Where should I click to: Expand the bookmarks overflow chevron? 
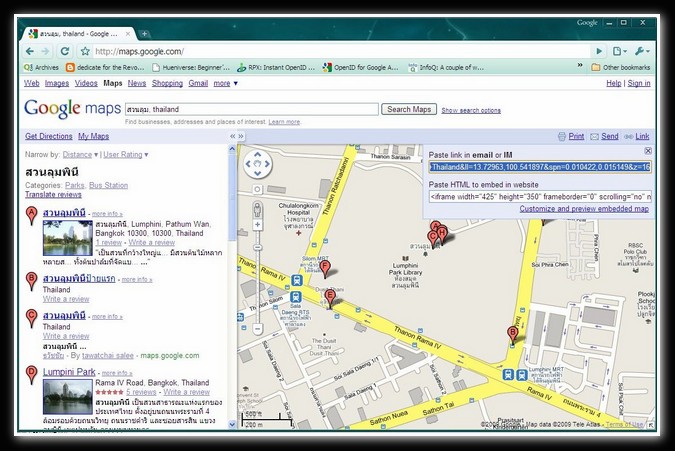click(580, 65)
